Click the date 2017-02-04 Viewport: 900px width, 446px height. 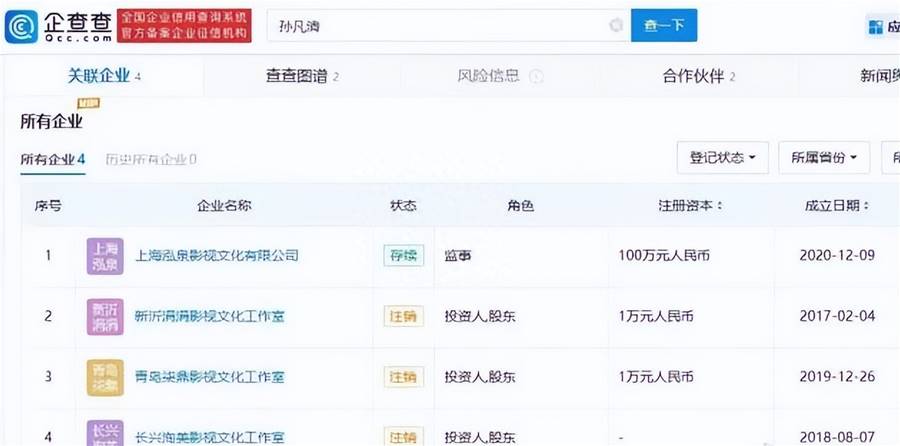click(837, 316)
